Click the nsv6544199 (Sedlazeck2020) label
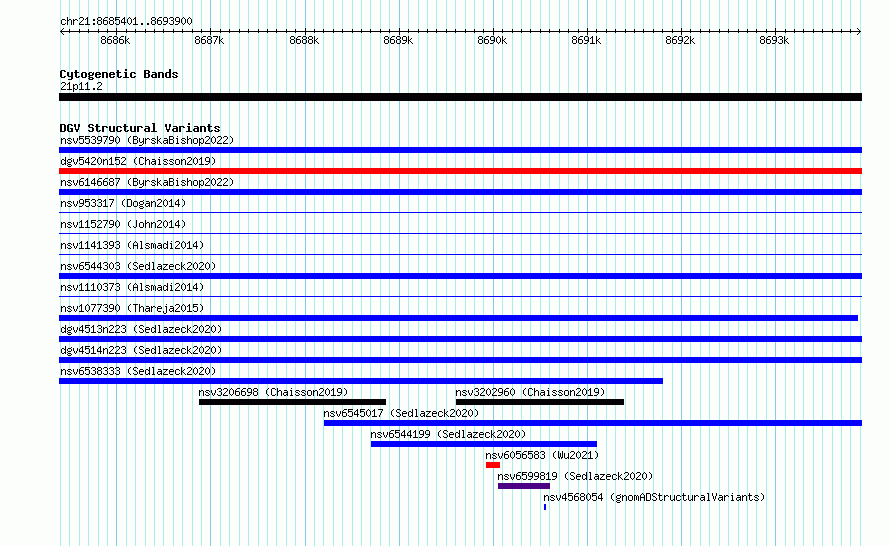The image size is (890, 546). point(448,434)
